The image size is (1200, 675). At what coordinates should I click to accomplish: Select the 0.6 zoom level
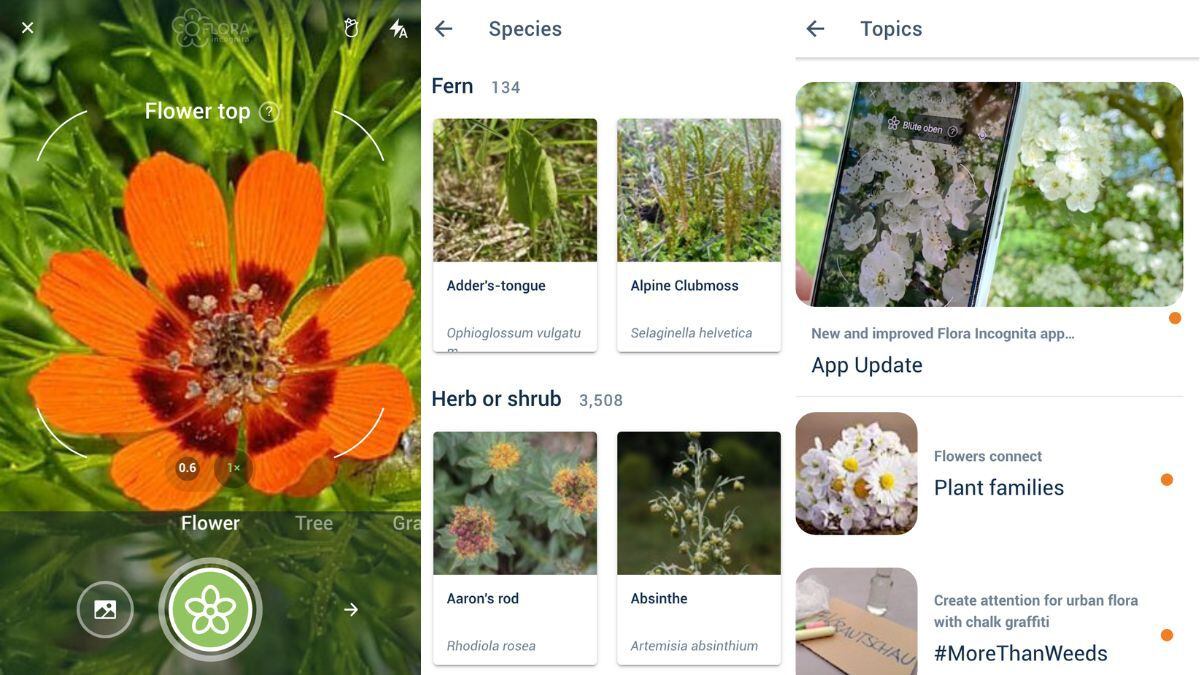187,468
